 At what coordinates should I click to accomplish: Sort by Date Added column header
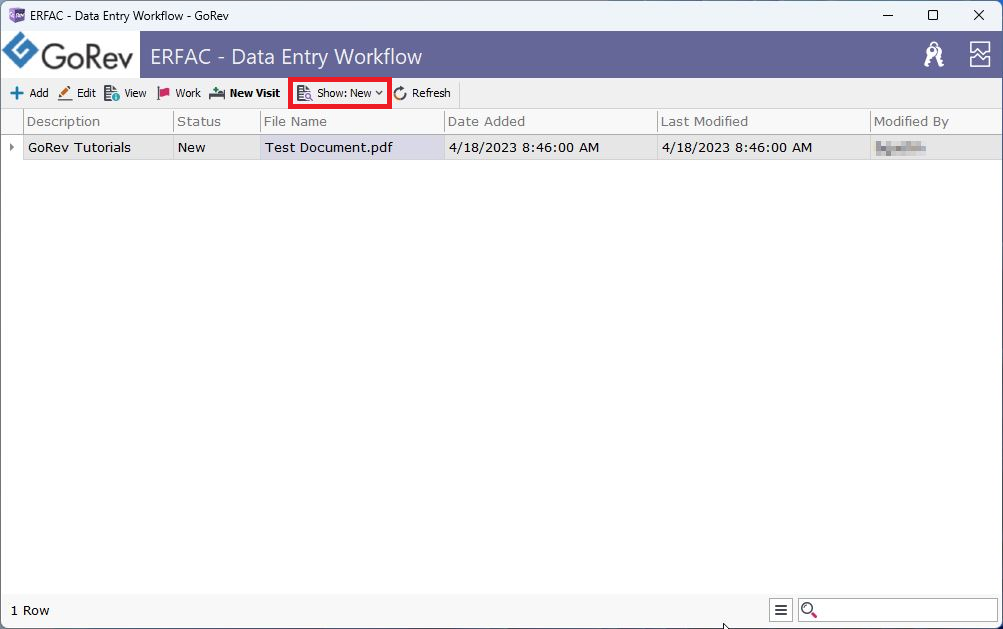[551, 122]
